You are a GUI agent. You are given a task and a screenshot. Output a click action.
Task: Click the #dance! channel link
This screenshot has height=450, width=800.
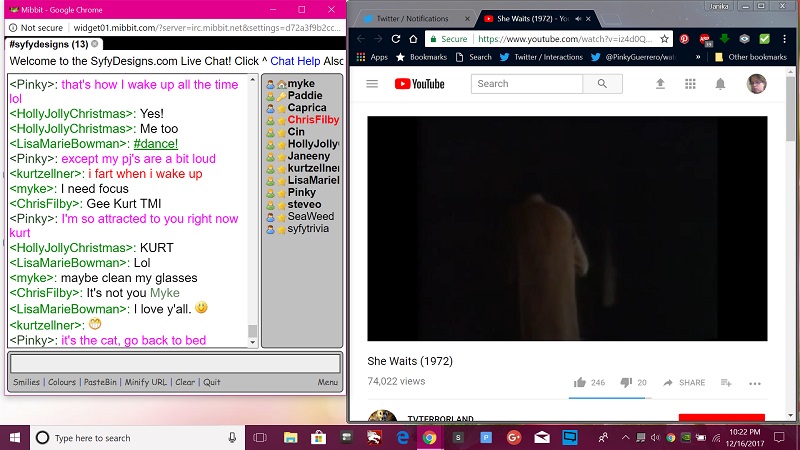(x=156, y=144)
